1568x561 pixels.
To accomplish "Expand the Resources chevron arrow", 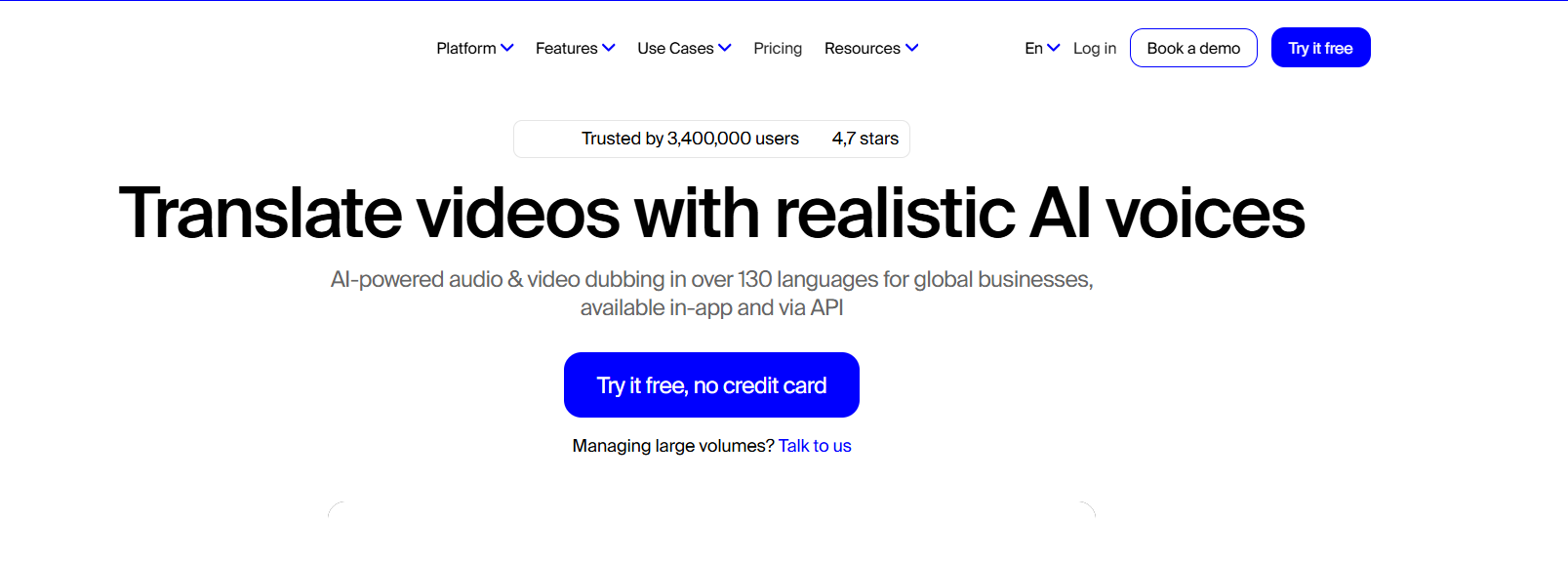I will [x=911, y=48].
